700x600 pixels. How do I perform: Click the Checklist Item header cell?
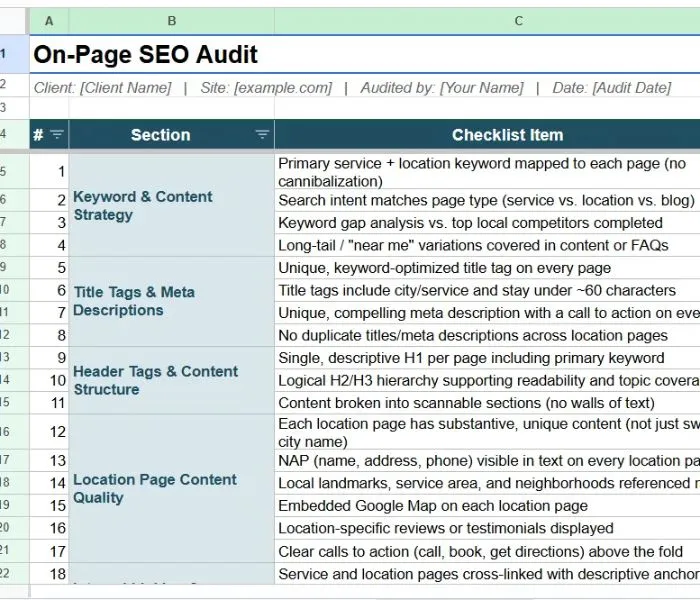(487, 134)
